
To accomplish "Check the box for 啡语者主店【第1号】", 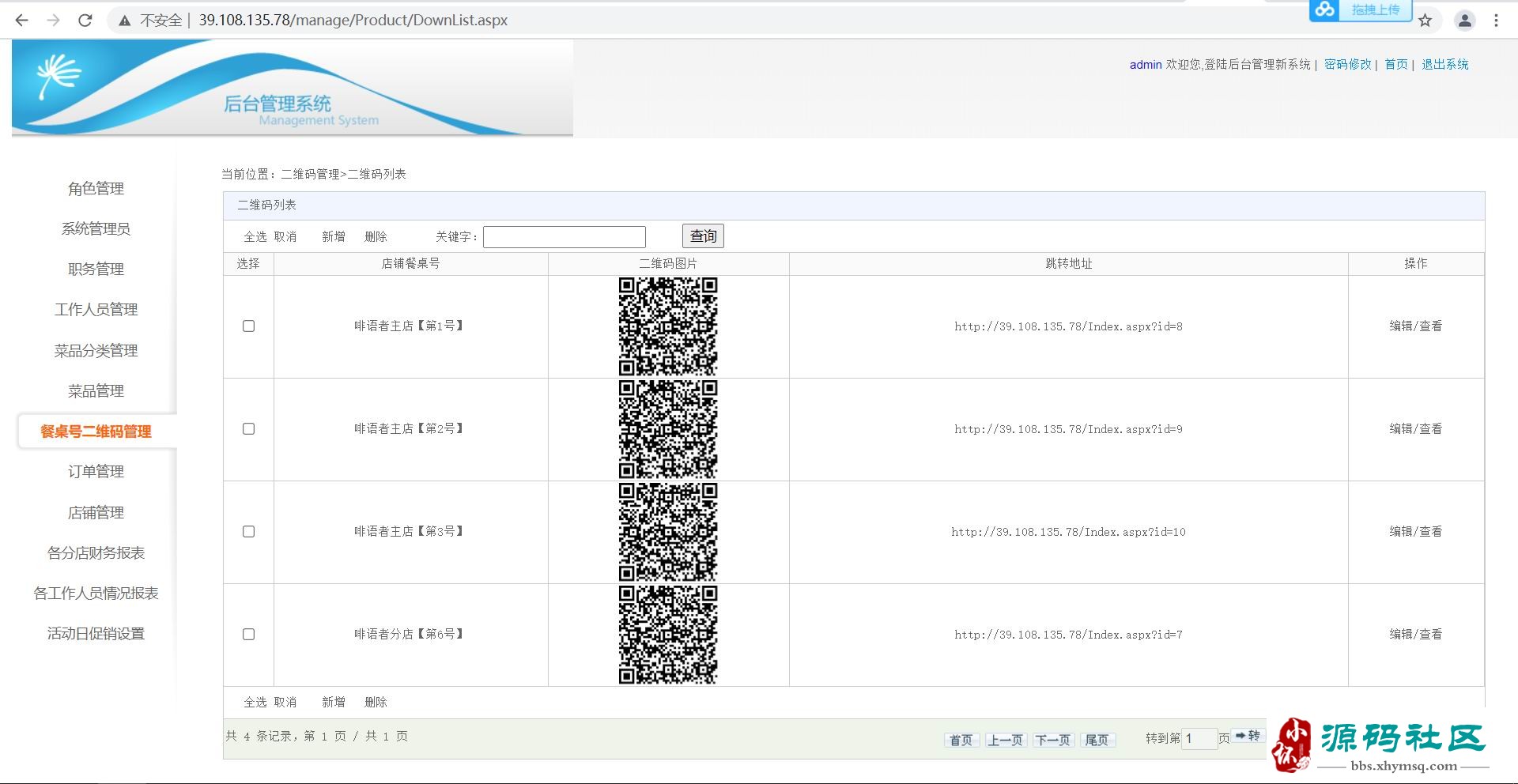I will (248, 326).
